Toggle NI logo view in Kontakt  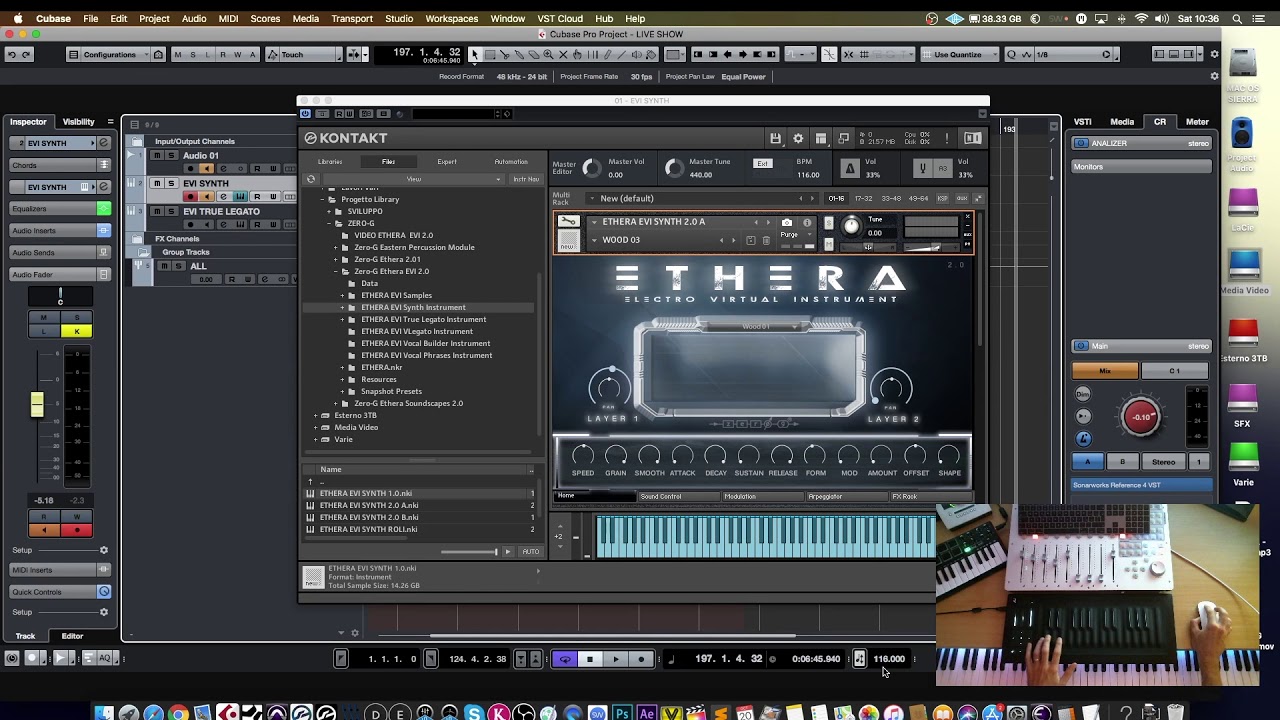pyautogui.click(x=972, y=139)
